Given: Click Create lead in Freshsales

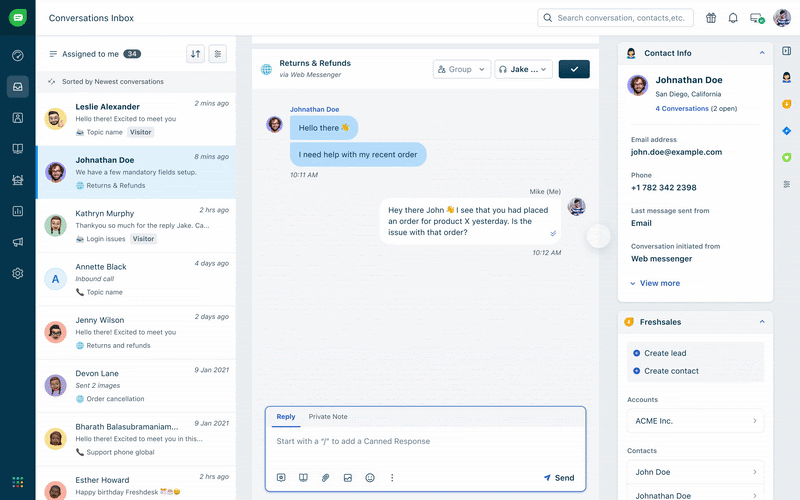Looking at the screenshot, I should pos(660,353).
